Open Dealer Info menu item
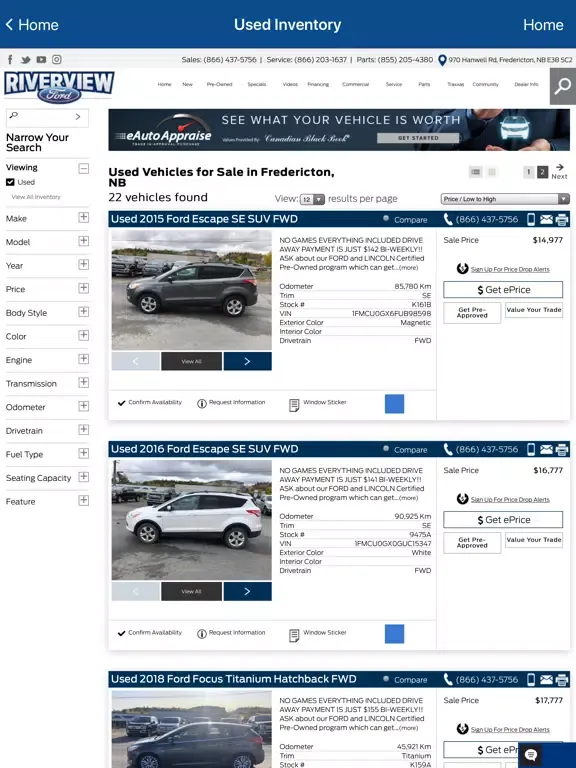 tap(526, 84)
